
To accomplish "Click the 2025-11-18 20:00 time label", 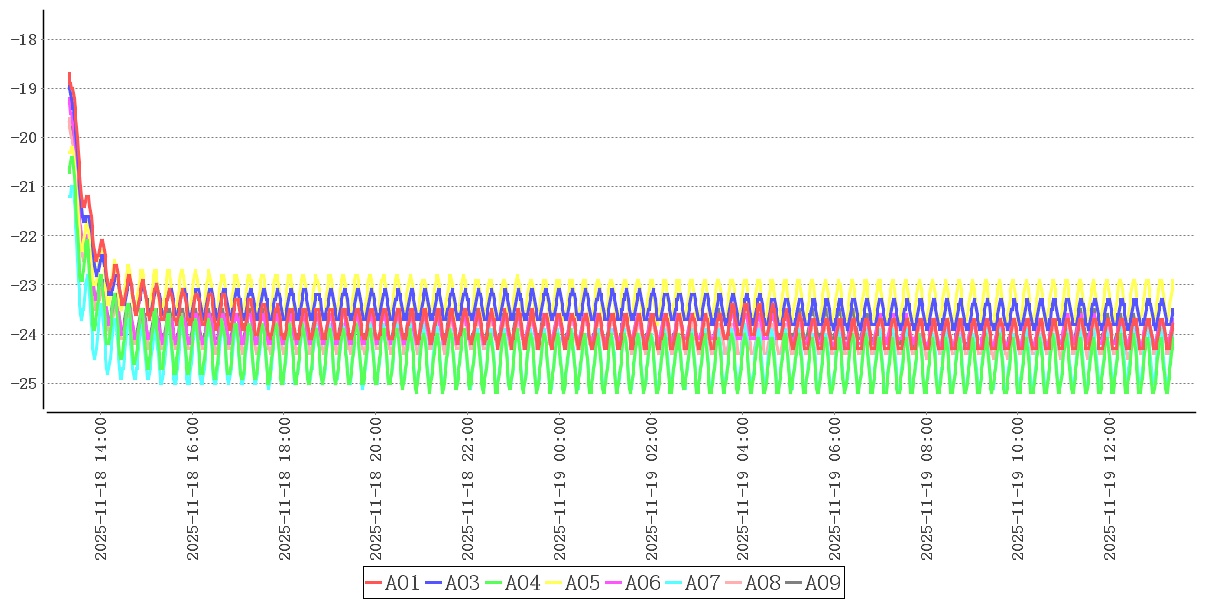I will pos(376,490).
